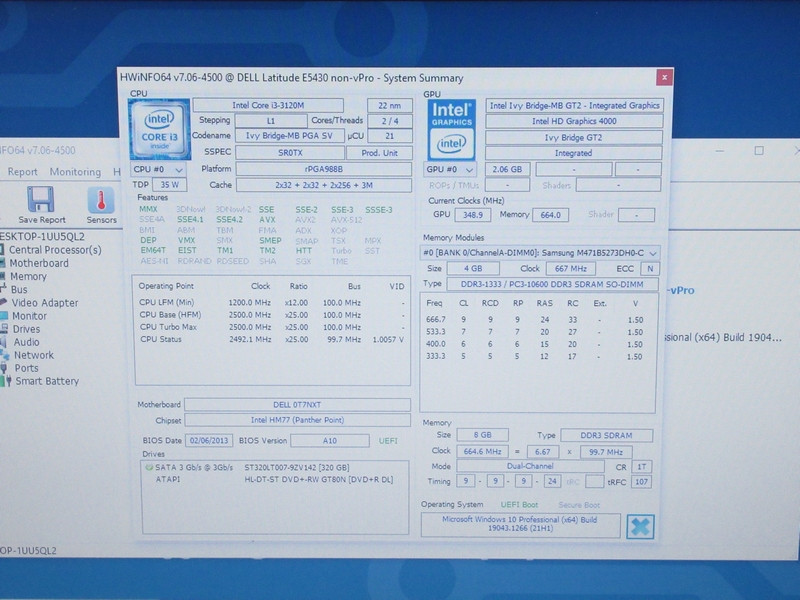Image resolution: width=800 pixels, height=600 pixels.
Task: Click the 666.7 memory timing row
Action: click(x=536, y=320)
